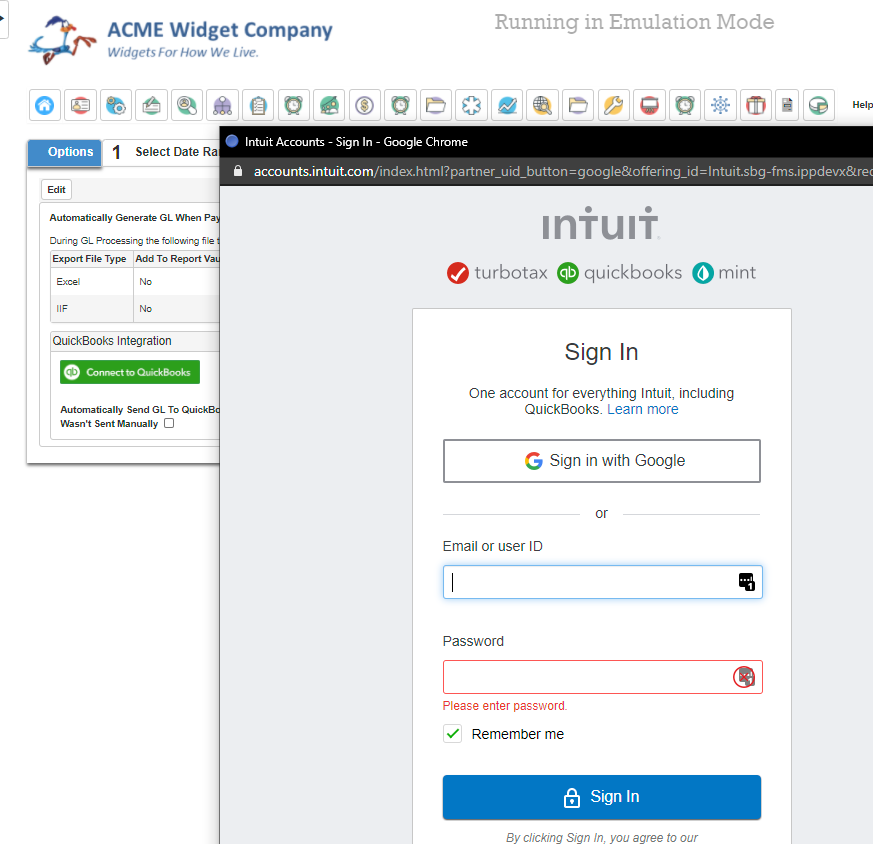Follow the Learn more link
The height and width of the screenshot is (844, 873).
tap(643, 409)
